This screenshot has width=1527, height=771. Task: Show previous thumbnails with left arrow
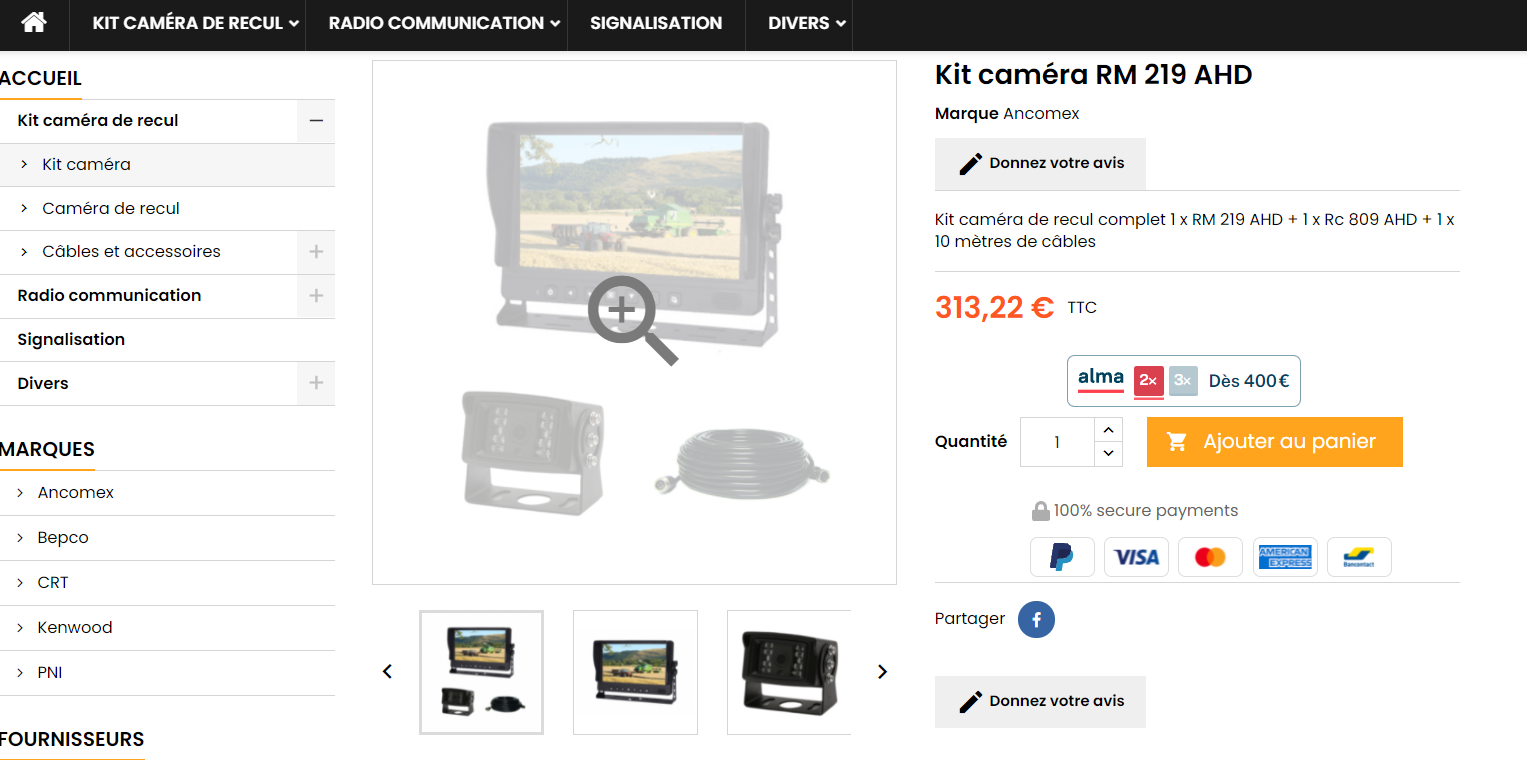tap(387, 672)
